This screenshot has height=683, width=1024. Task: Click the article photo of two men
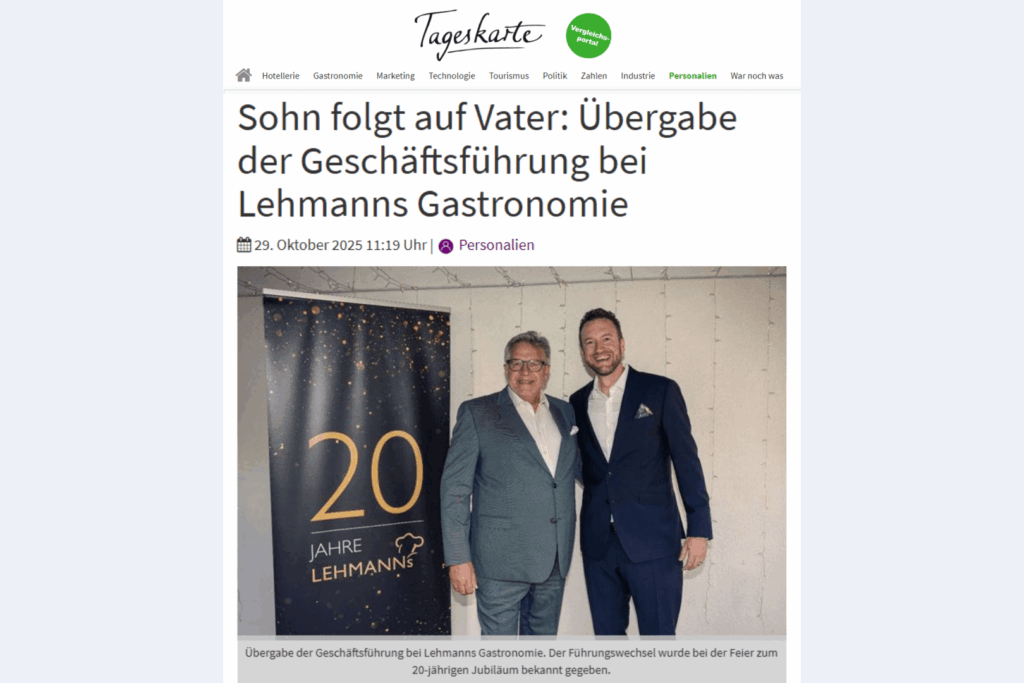511,451
